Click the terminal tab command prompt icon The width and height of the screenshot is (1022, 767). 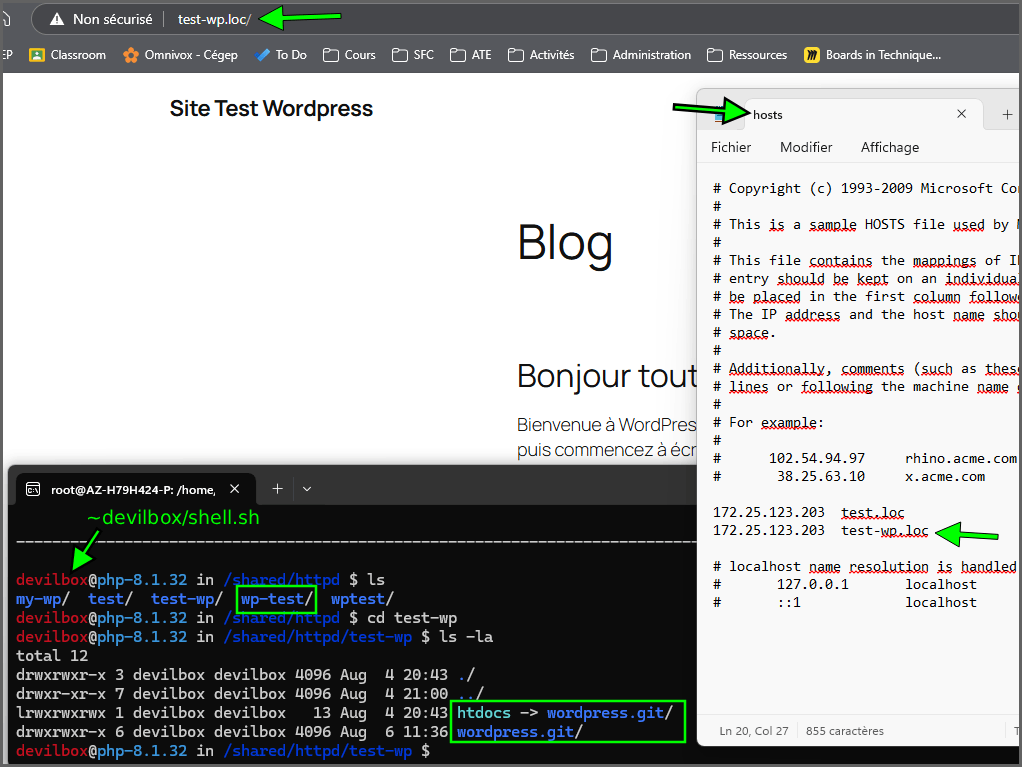(33, 489)
